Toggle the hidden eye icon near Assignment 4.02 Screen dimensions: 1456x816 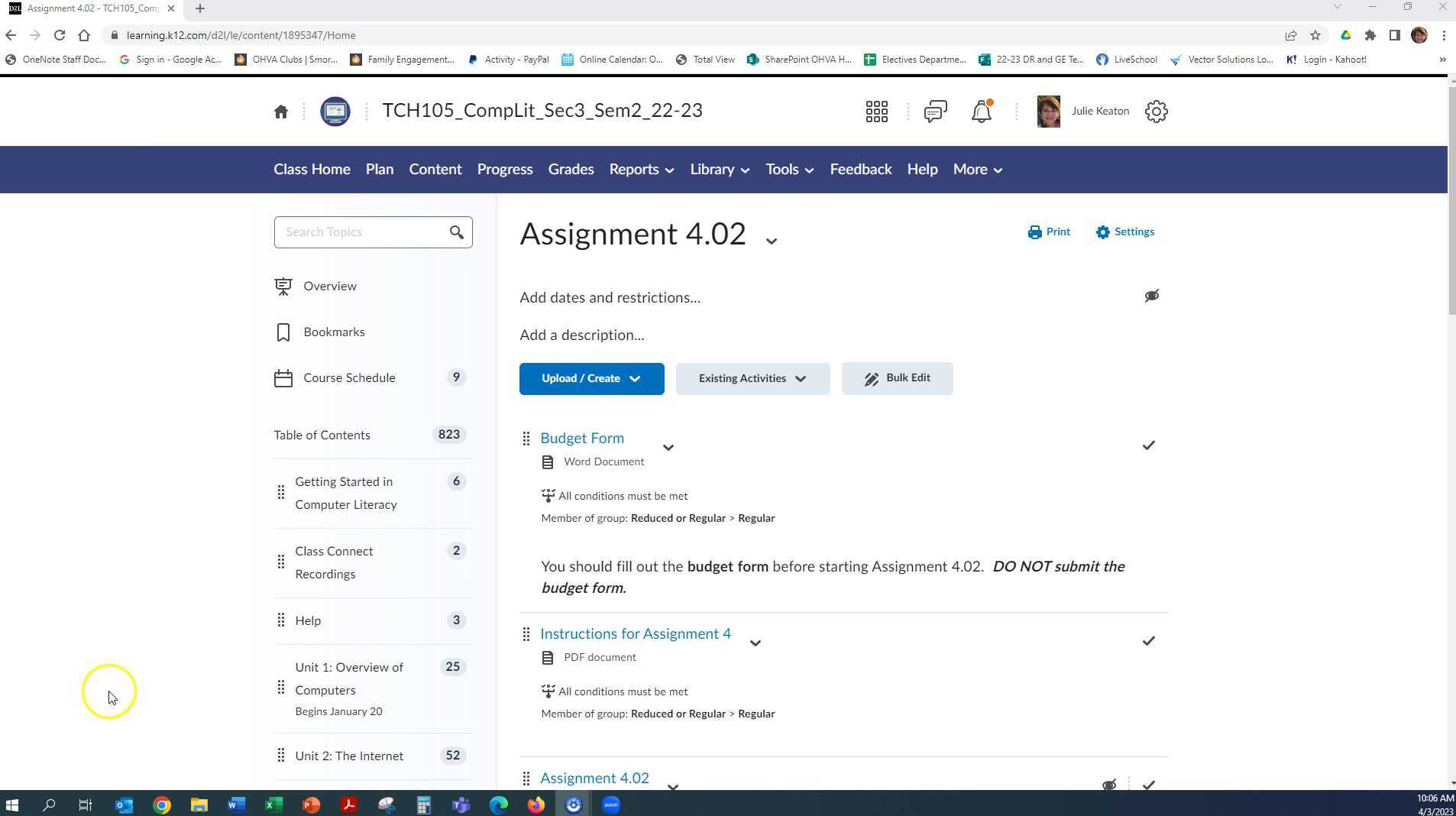point(1108,784)
